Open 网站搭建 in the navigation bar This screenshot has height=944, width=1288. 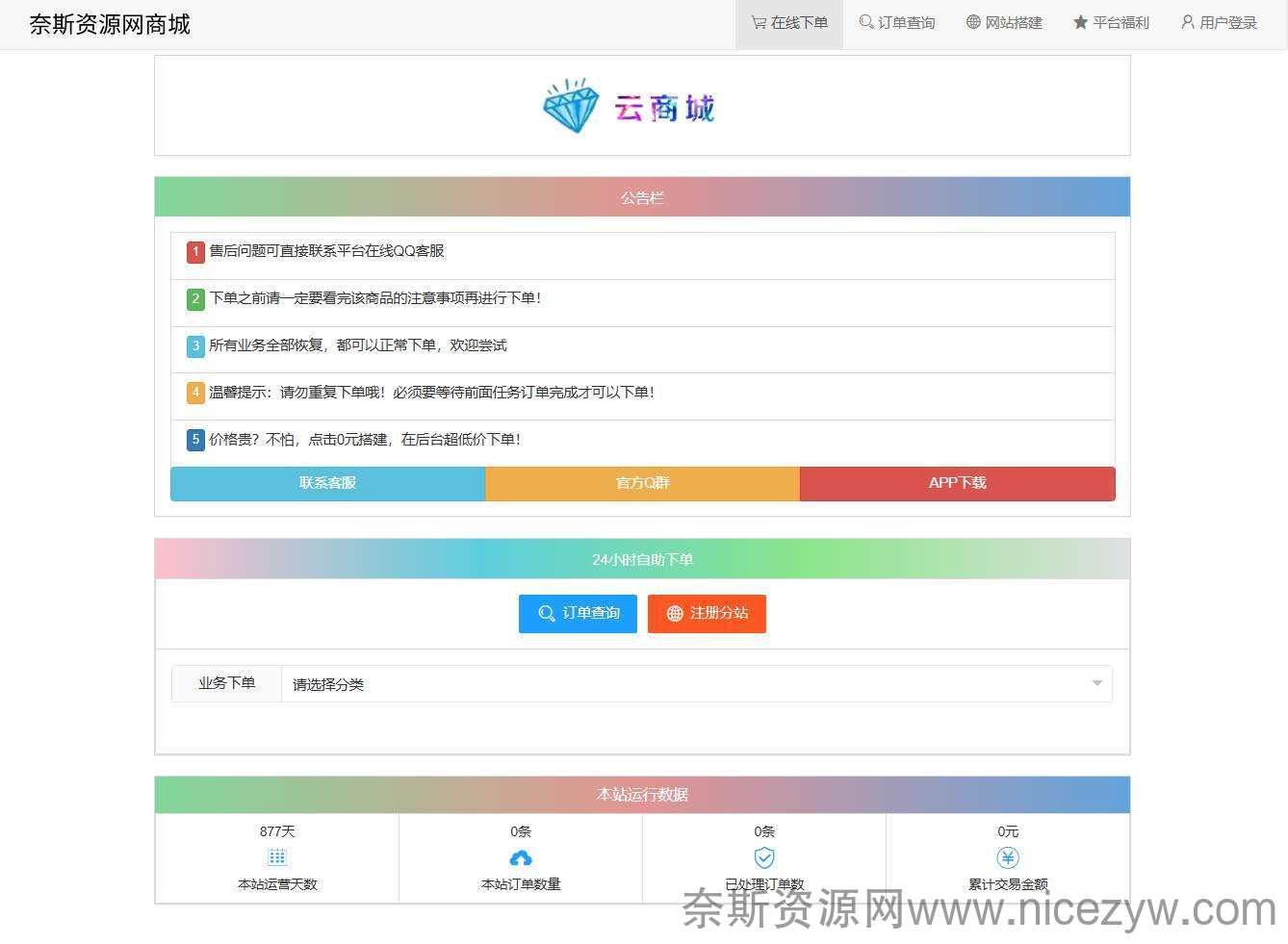click(1004, 23)
